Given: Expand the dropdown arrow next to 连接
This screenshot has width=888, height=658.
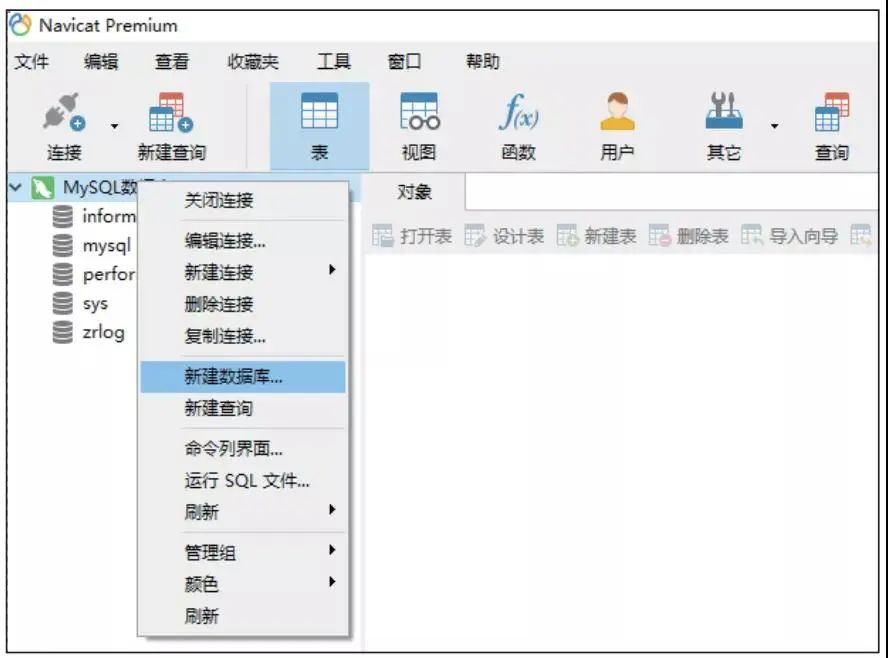Looking at the screenshot, I should pos(114,126).
